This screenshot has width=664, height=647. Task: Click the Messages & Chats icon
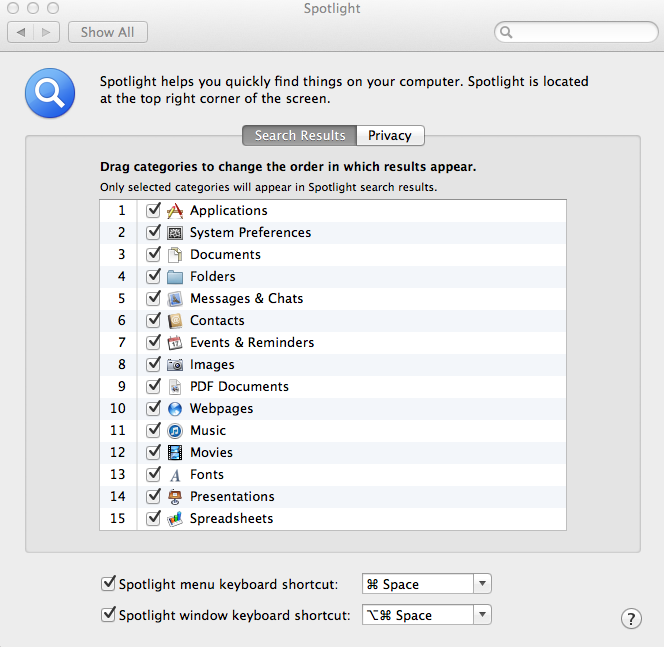pos(175,299)
